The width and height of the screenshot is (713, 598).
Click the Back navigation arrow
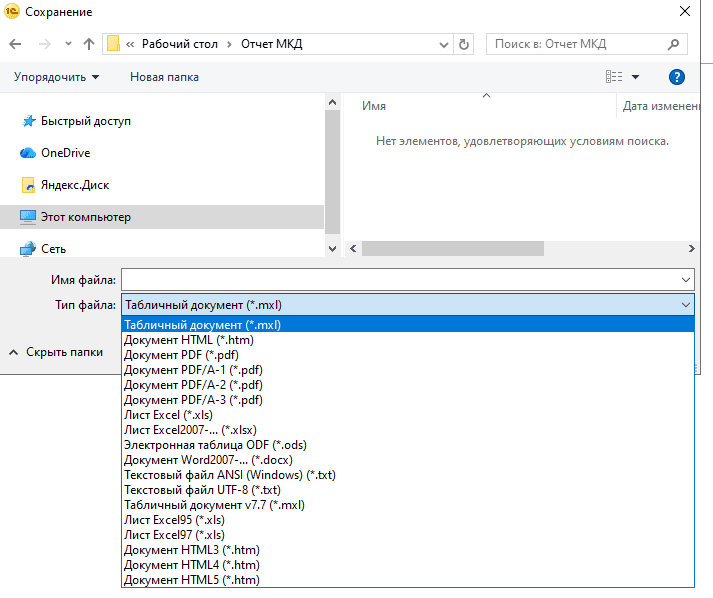(x=15, y=44)
